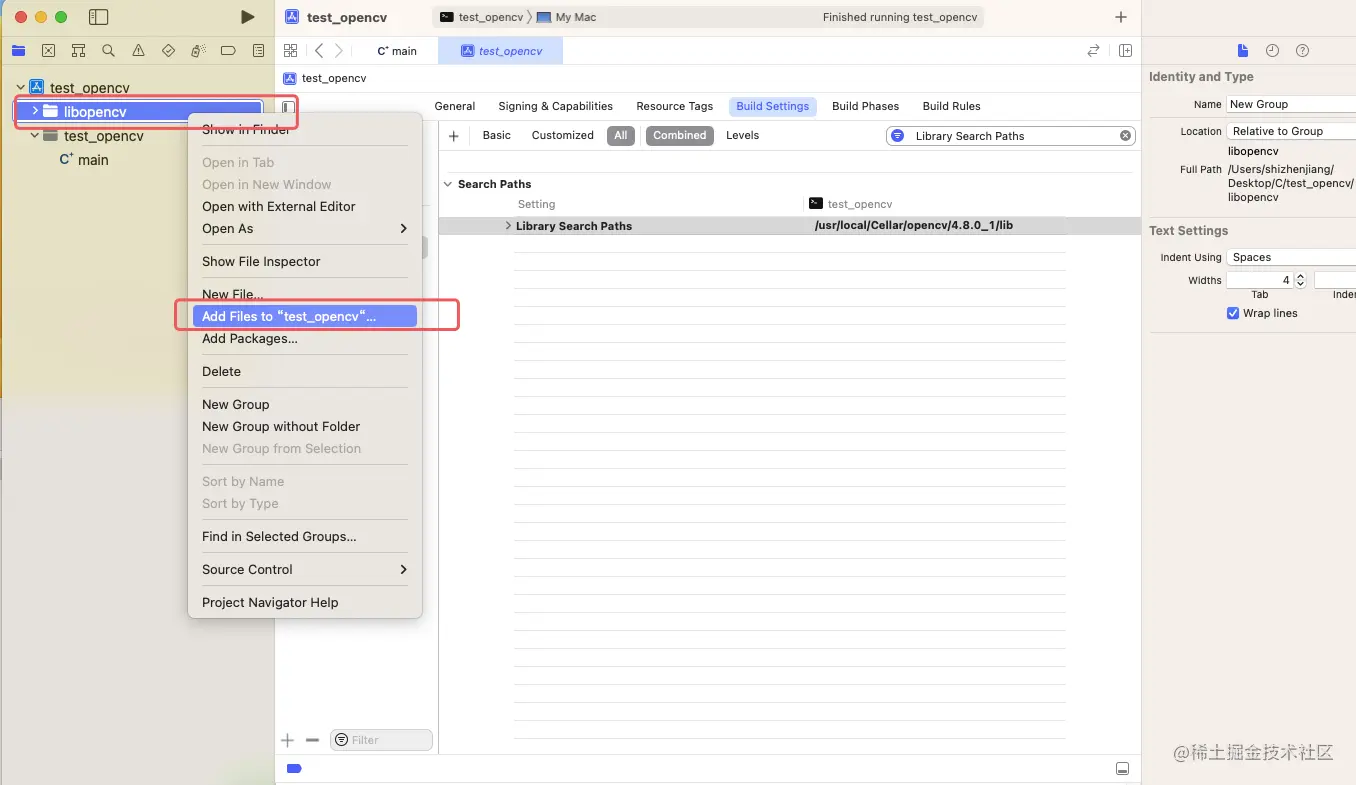Open the Report navigator icon
The height and width of the screenshot is (785, 1356).
[x=258, y=51]
